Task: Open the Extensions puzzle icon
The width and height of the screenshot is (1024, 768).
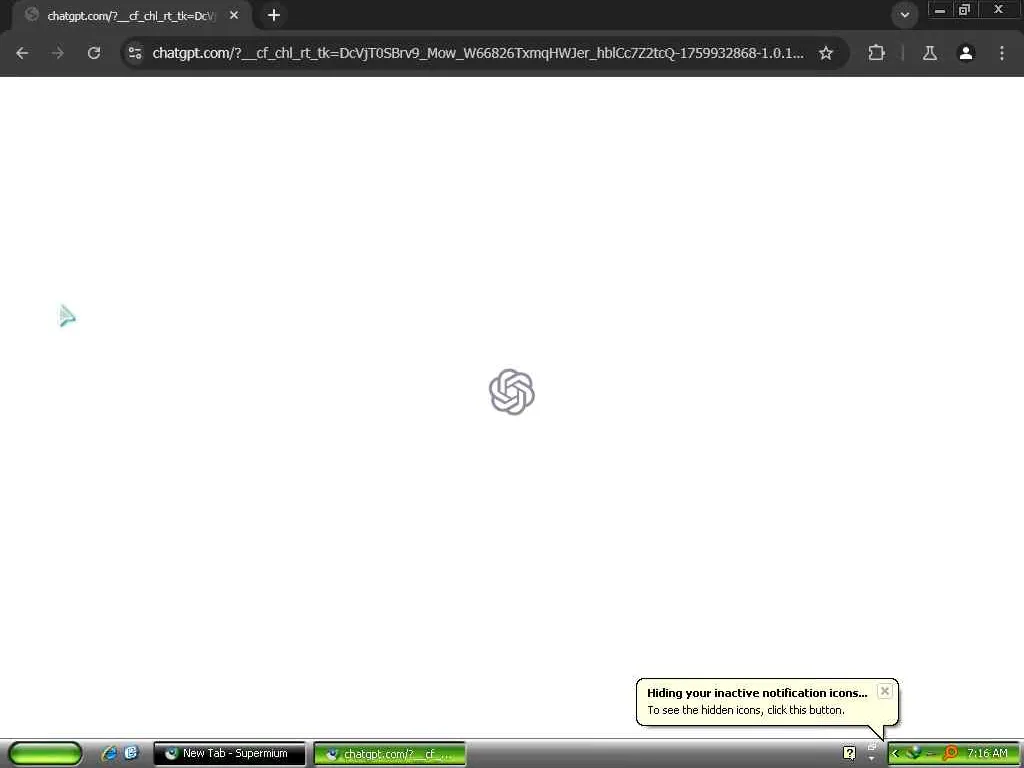Action: pos(876,53)
